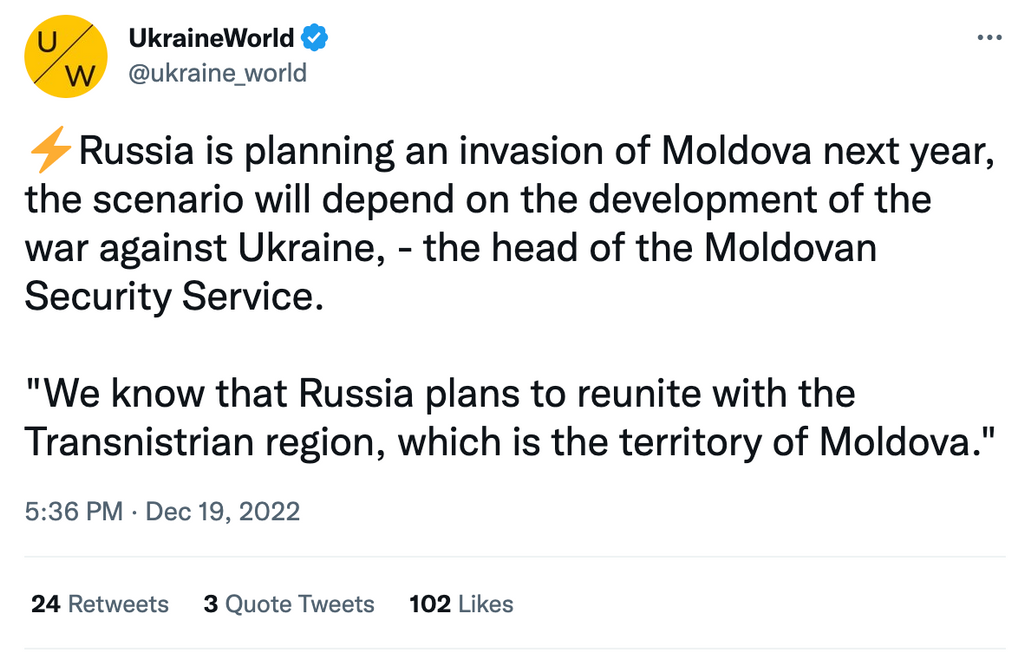Image resolution: width=1024 pixels, height=652 pixels.
Task: Click the word "Retweets" in stats row
Action: click(118, 604)
